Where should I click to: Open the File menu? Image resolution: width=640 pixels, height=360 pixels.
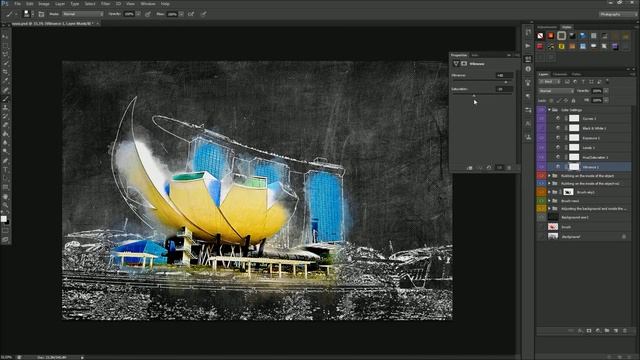click(x=17, y=4)
